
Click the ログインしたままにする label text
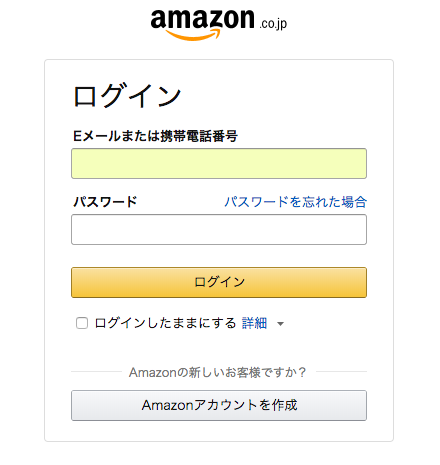165,323
